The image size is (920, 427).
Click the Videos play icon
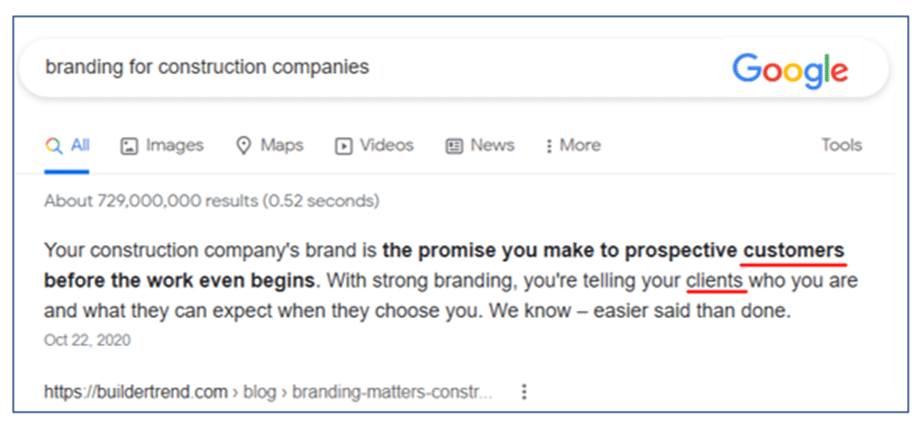pos(343,146)
